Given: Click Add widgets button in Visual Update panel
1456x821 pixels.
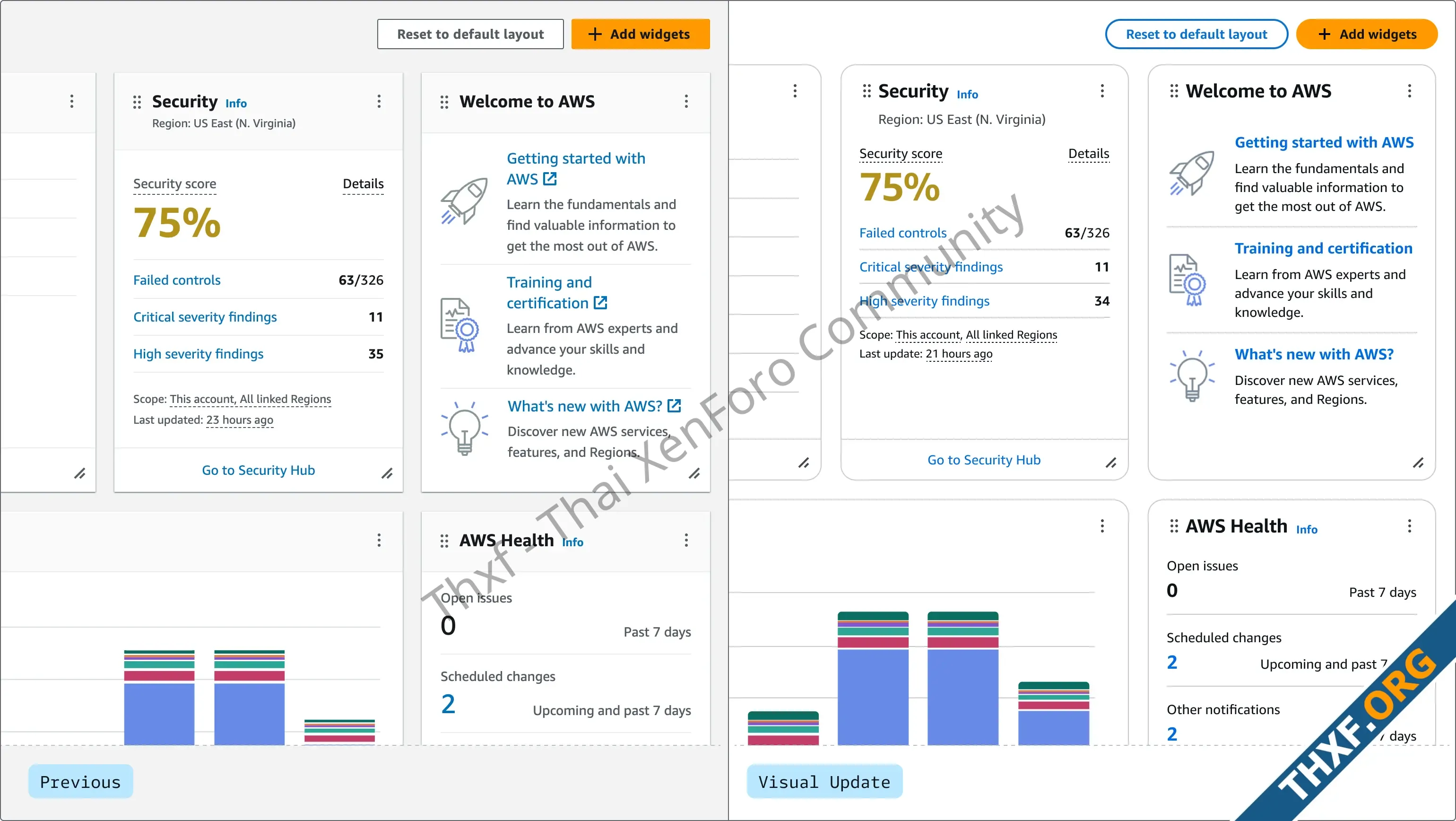Looking at the screenshot, I should pyautogui.click(x=1367, y=34).
